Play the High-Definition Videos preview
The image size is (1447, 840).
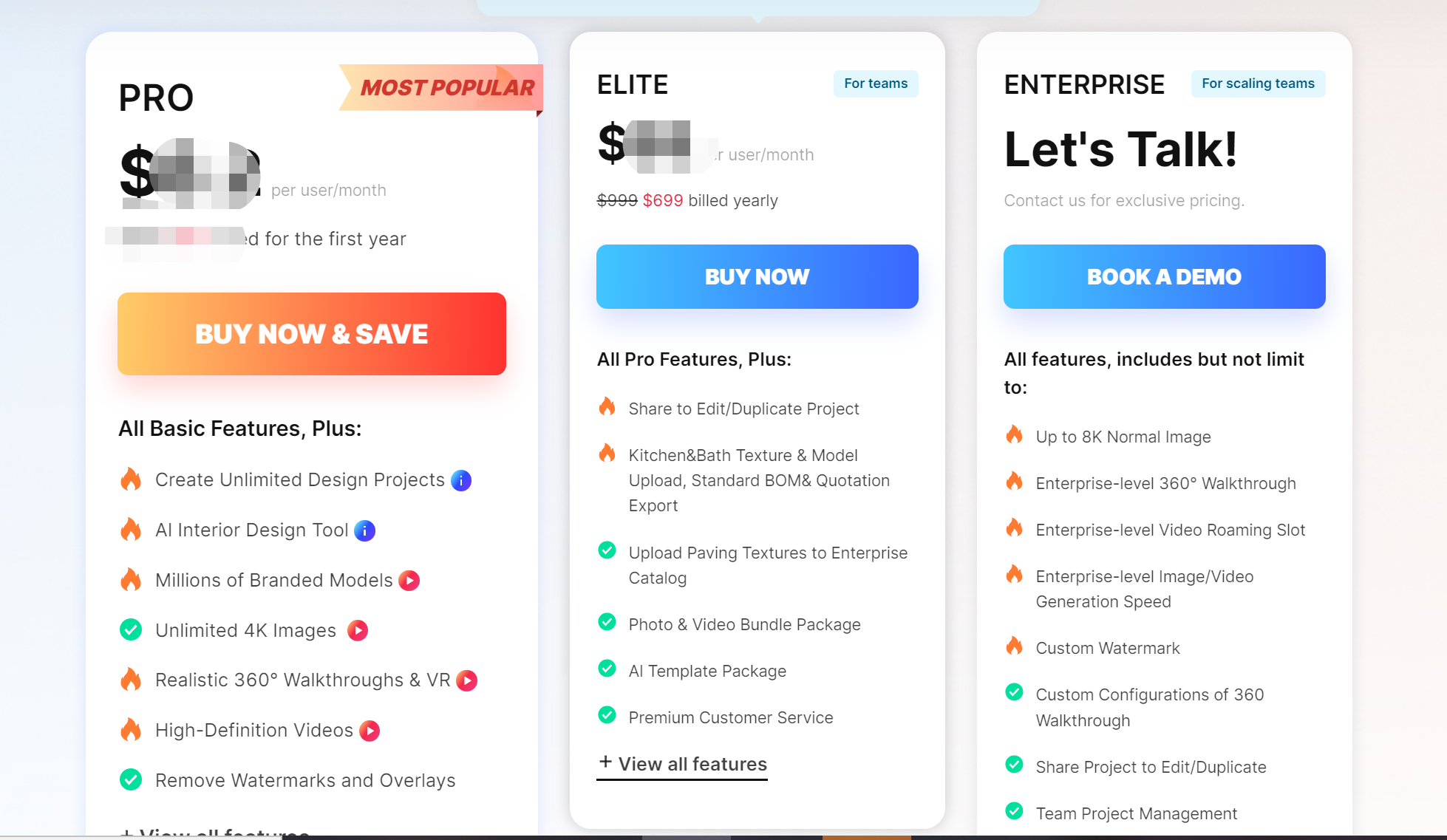pos(370,731)
